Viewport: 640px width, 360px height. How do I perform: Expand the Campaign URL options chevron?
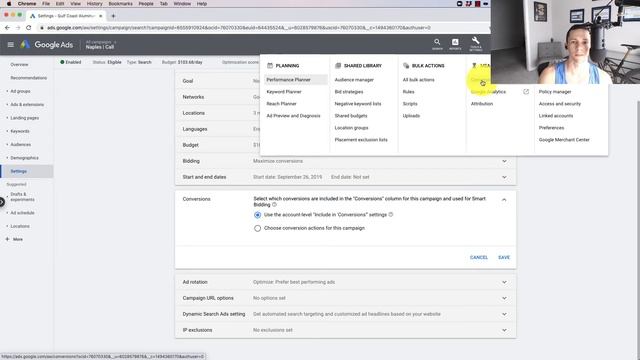click(x=504, y=298)
